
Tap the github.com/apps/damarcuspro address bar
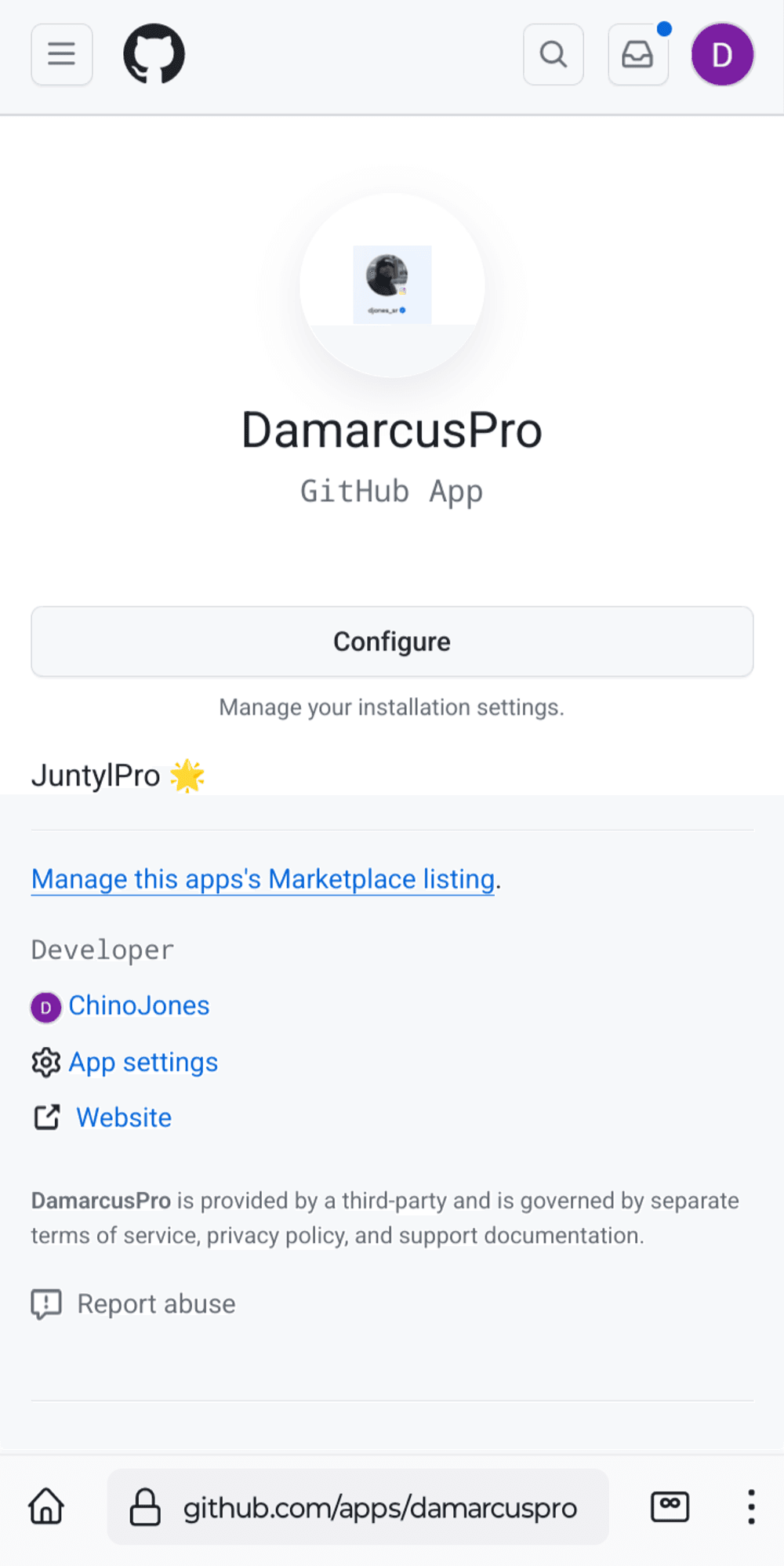click(x=379, y=1507)
